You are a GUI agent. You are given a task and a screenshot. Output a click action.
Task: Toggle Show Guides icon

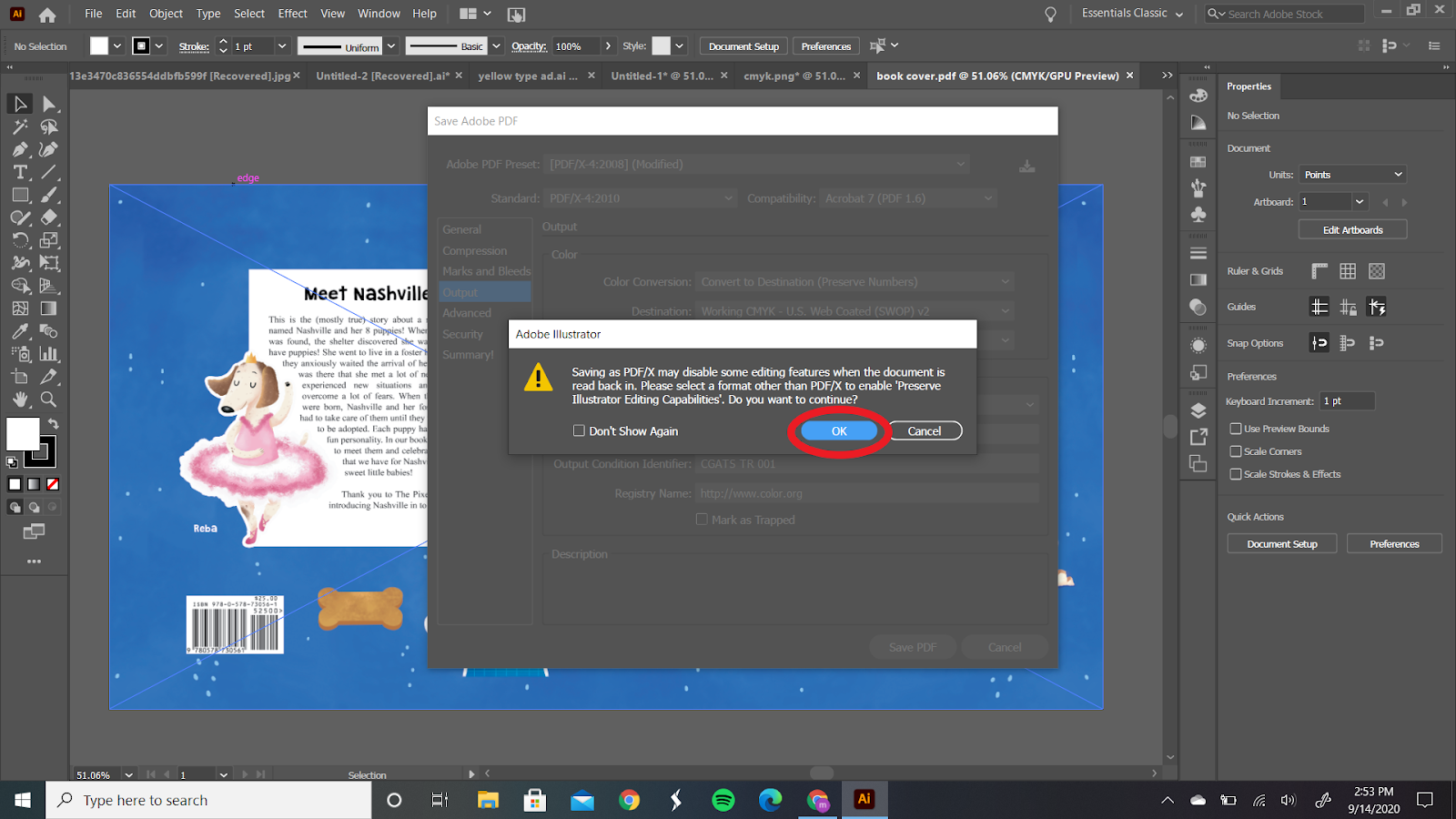1319,308
